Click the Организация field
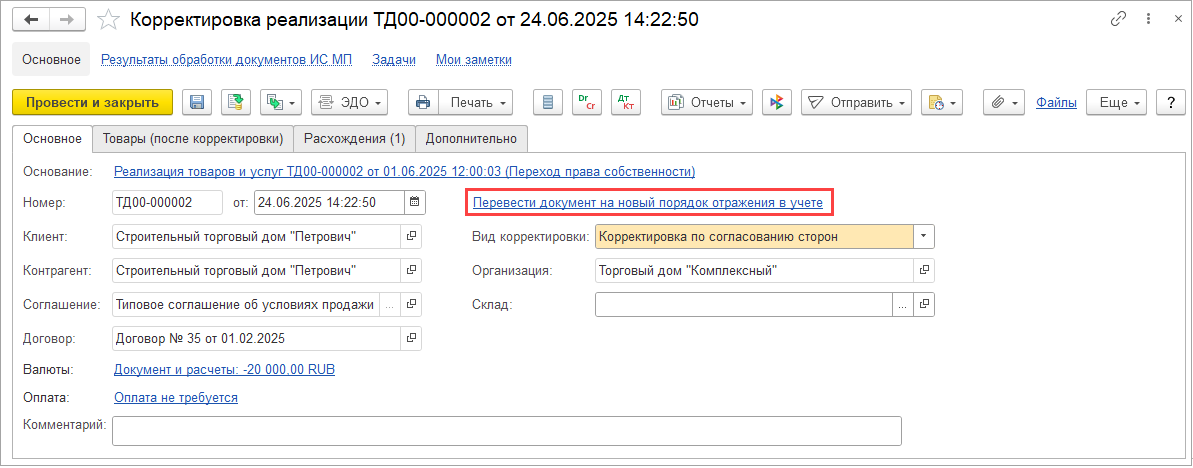Image resolution: width=1193 pixels, height=468 pixels. [754, 270]
